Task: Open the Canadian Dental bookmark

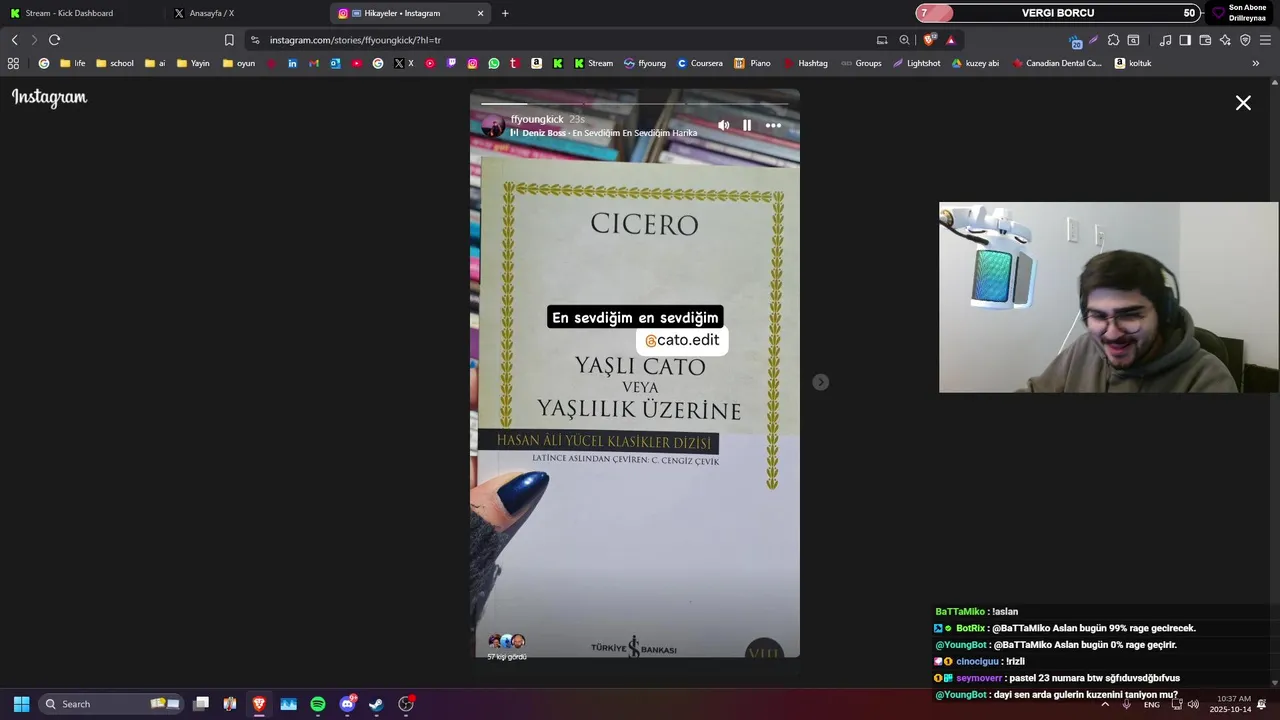Action: (1057, 63)
